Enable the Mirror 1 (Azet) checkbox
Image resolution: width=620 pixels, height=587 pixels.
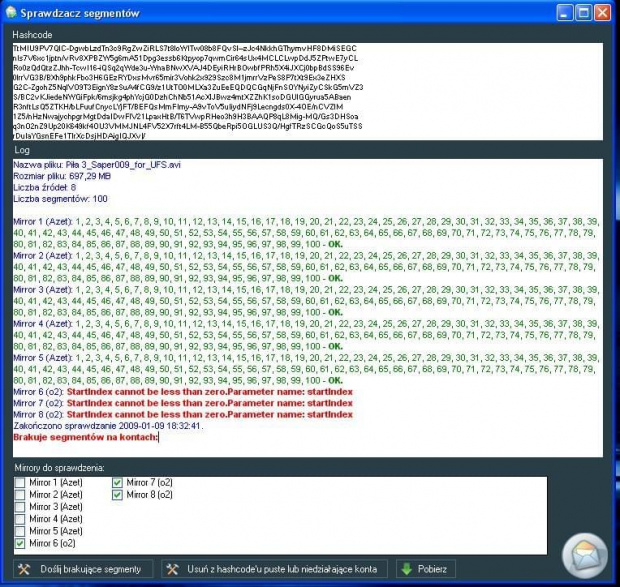pyautogui.click(x=19, y=484)
